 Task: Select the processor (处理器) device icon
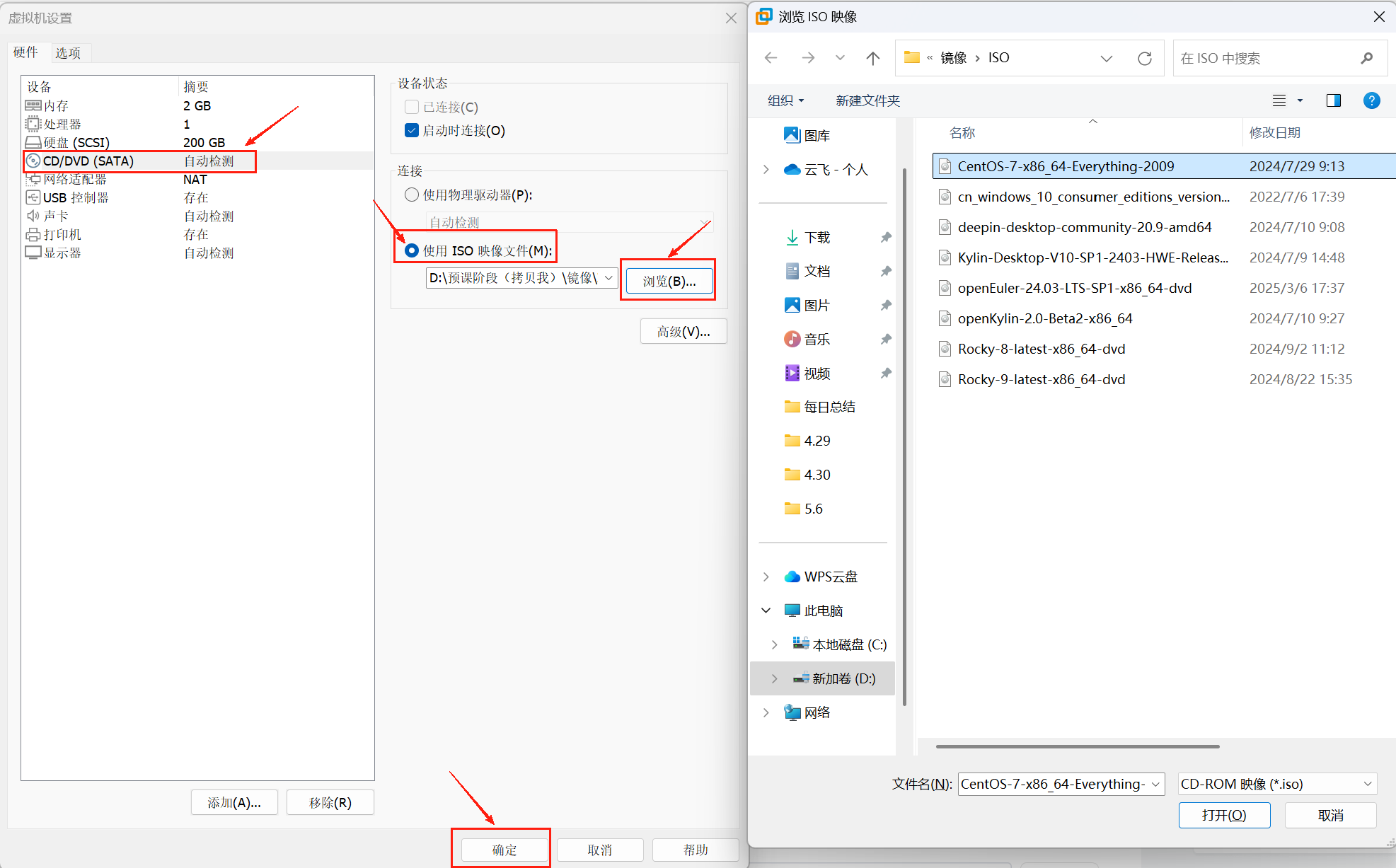[x=33, y=124]
